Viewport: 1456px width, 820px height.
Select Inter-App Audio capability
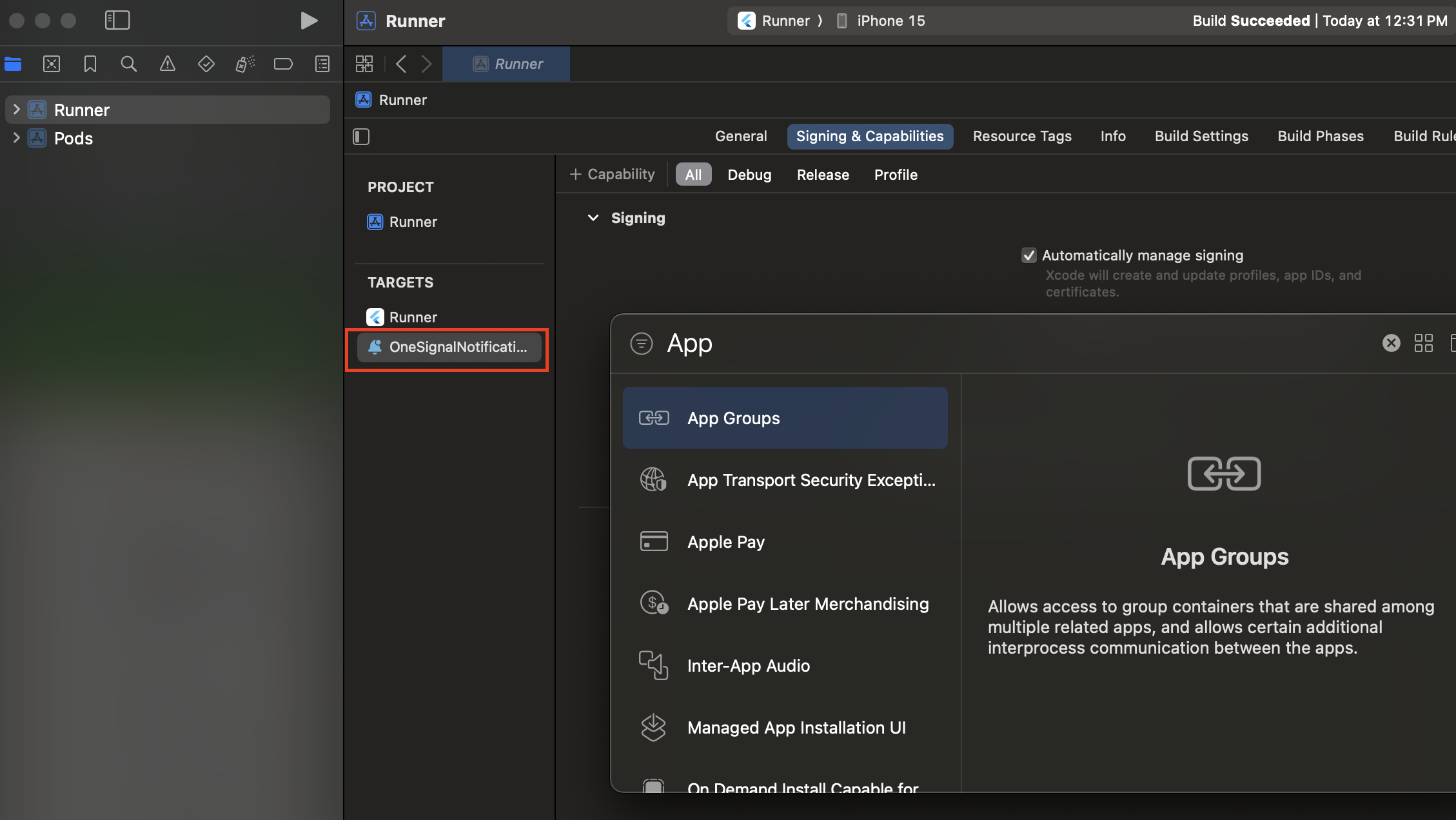(785, 665)
